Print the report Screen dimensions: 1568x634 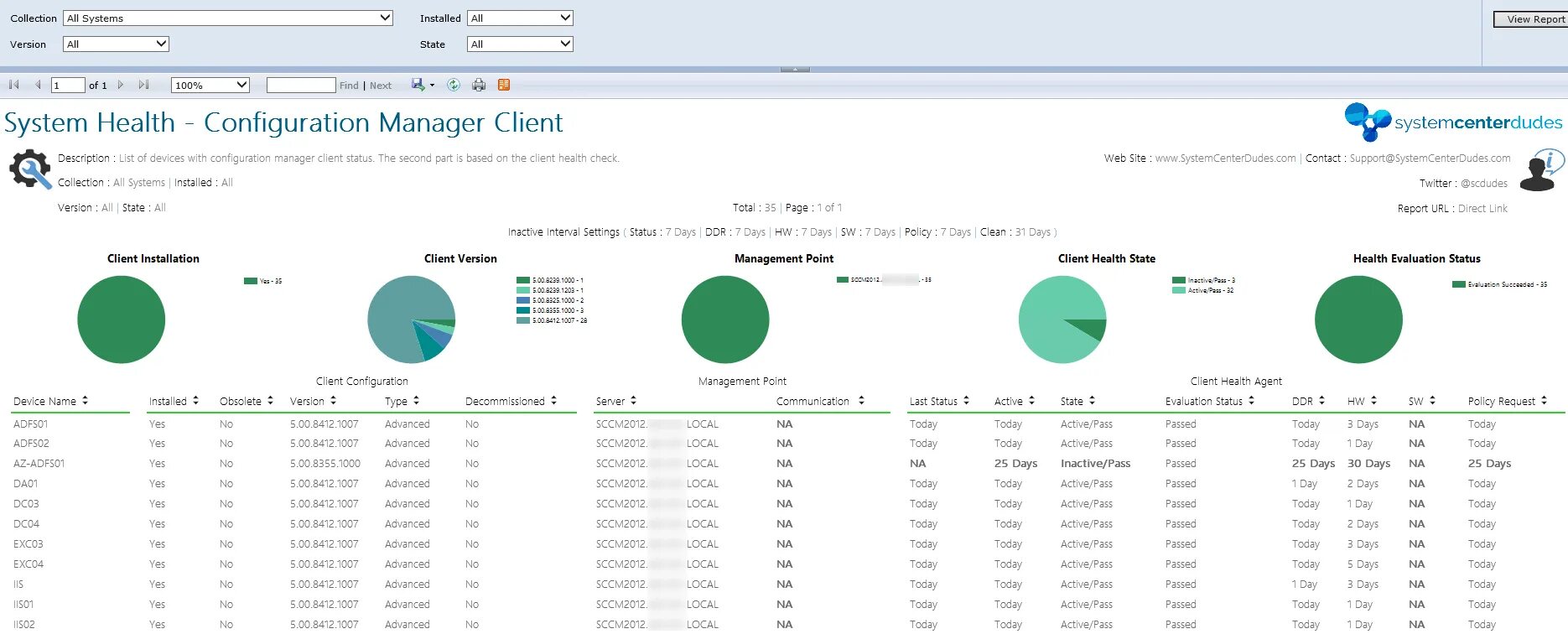(479, 85)
